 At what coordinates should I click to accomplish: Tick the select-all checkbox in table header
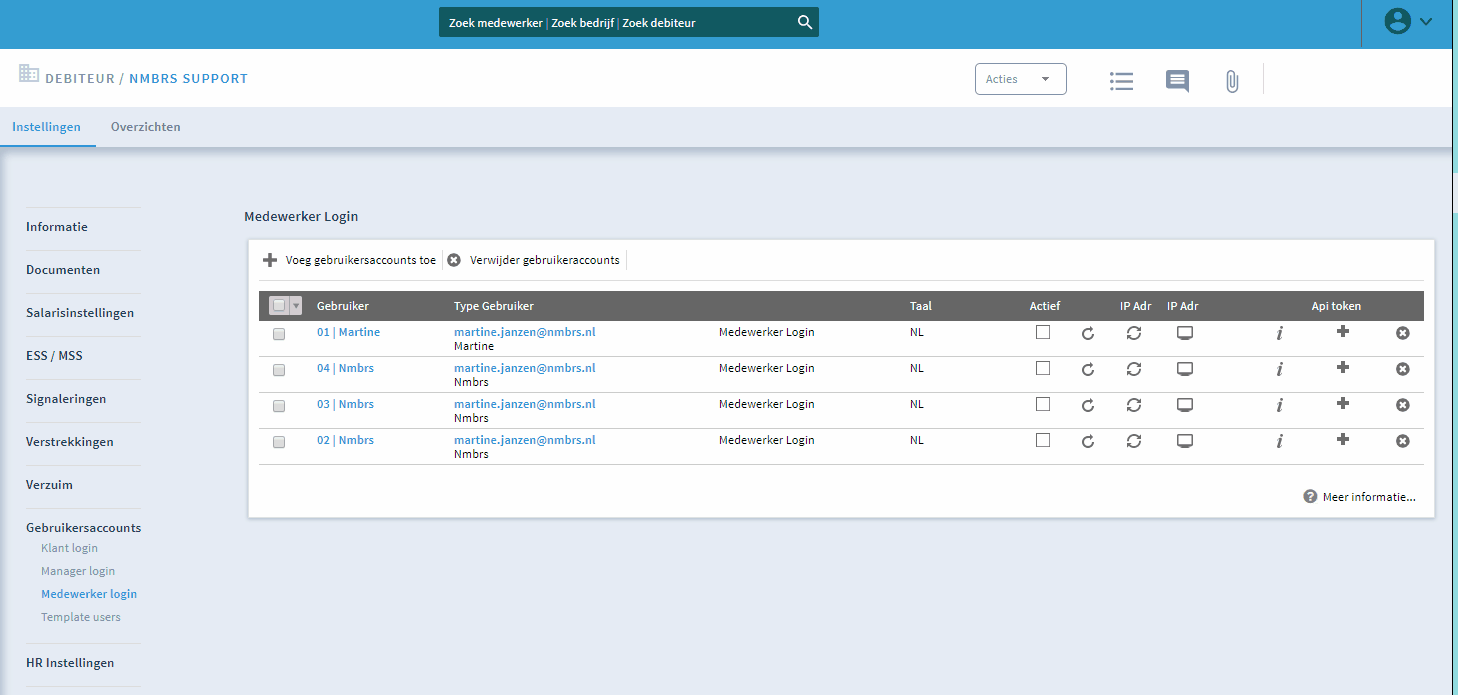(279, 306)
